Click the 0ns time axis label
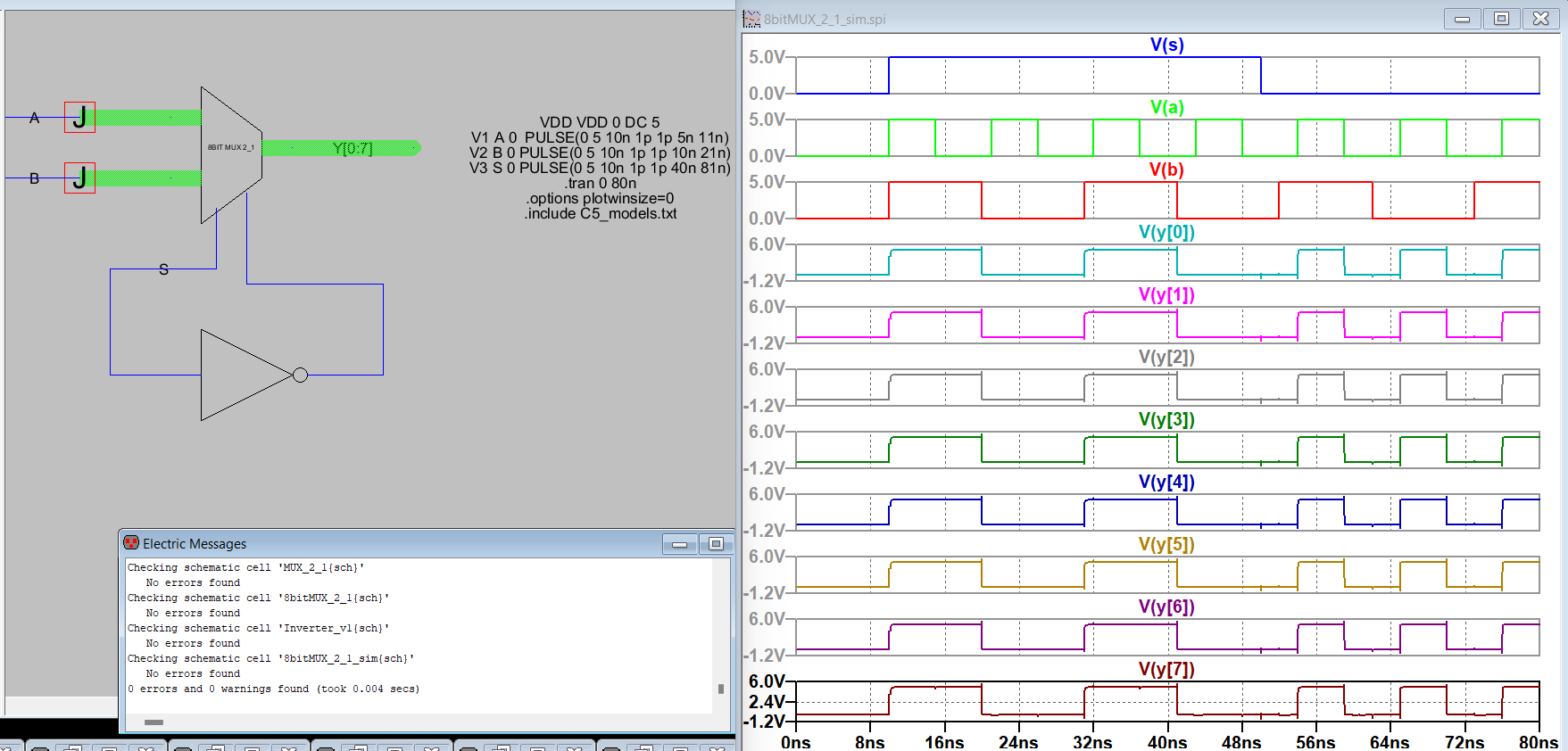The width and height of the screenshot is (1568, 751). [x=796, y=742]
